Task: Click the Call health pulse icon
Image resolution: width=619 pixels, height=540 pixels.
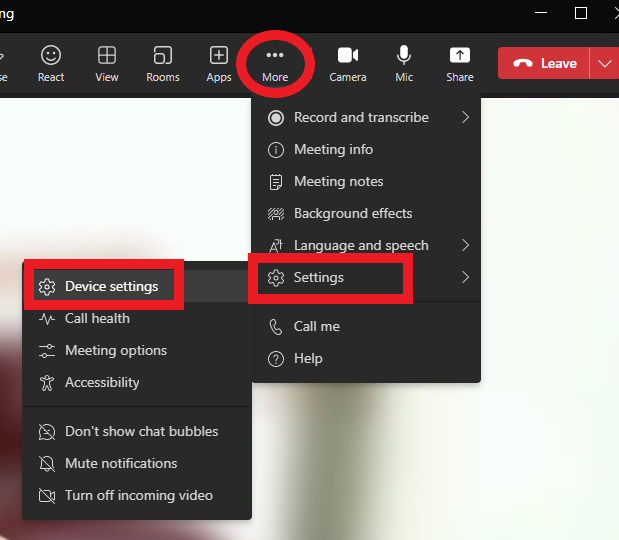Action: [x=47, y=319]
